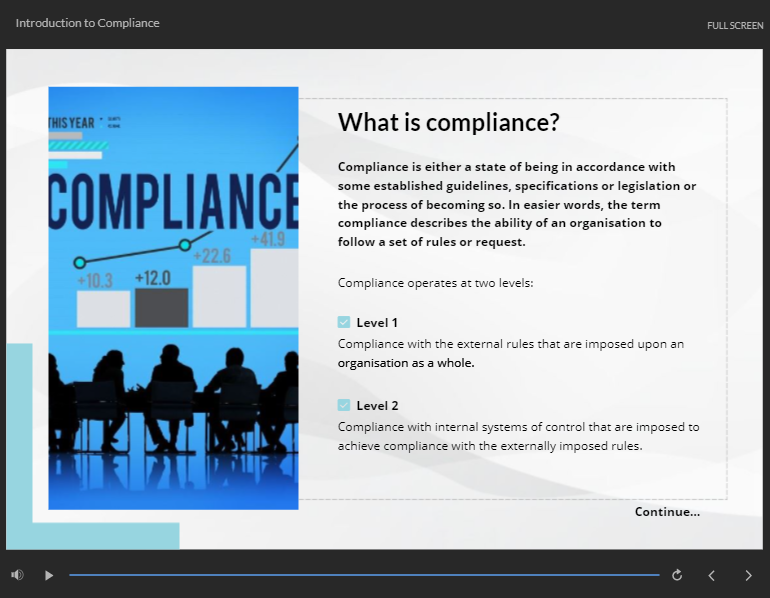Select the 'Level 2' label text

pos(377,405)
